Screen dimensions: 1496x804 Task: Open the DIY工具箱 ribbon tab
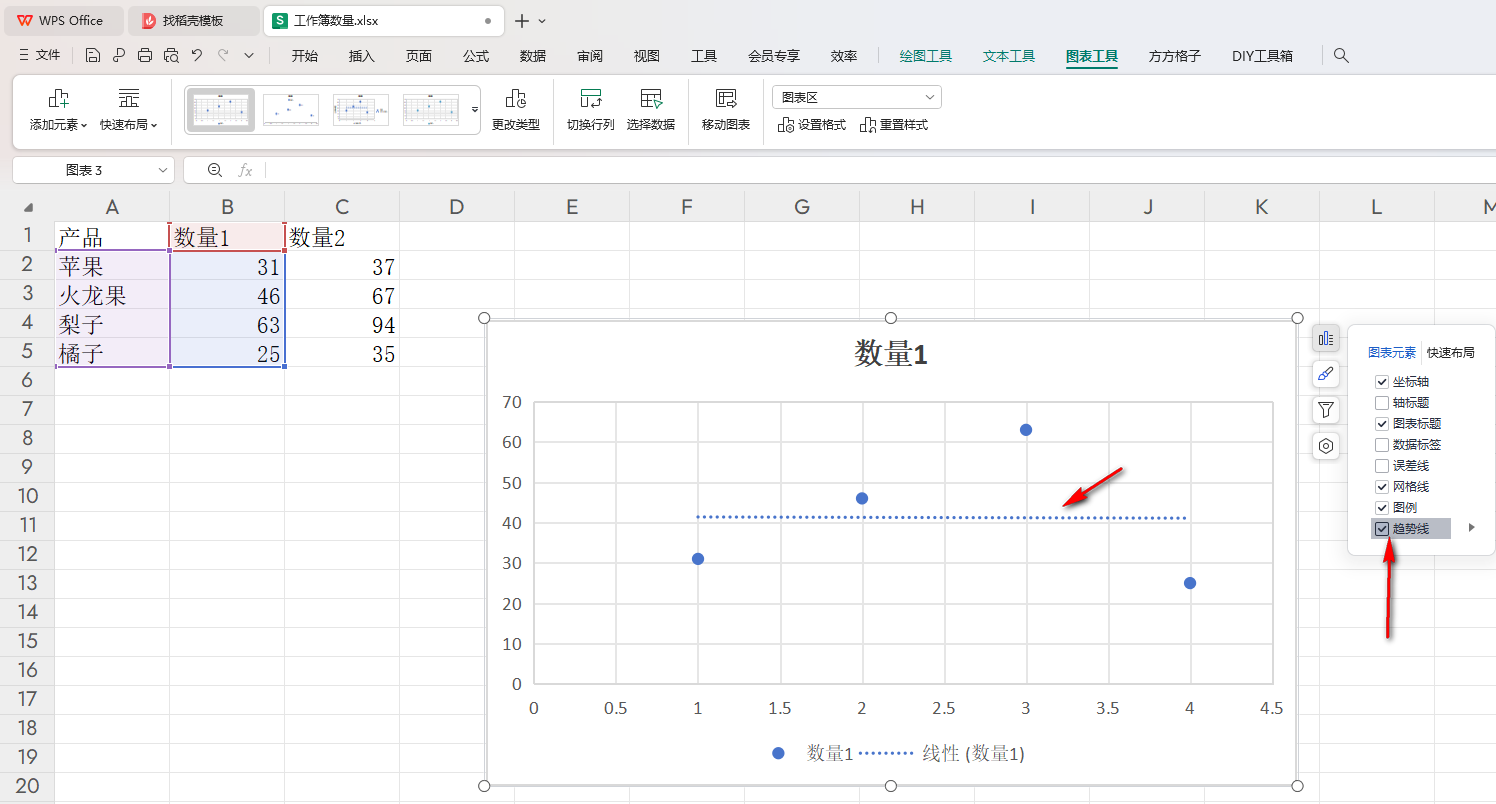click(1262, 56)
